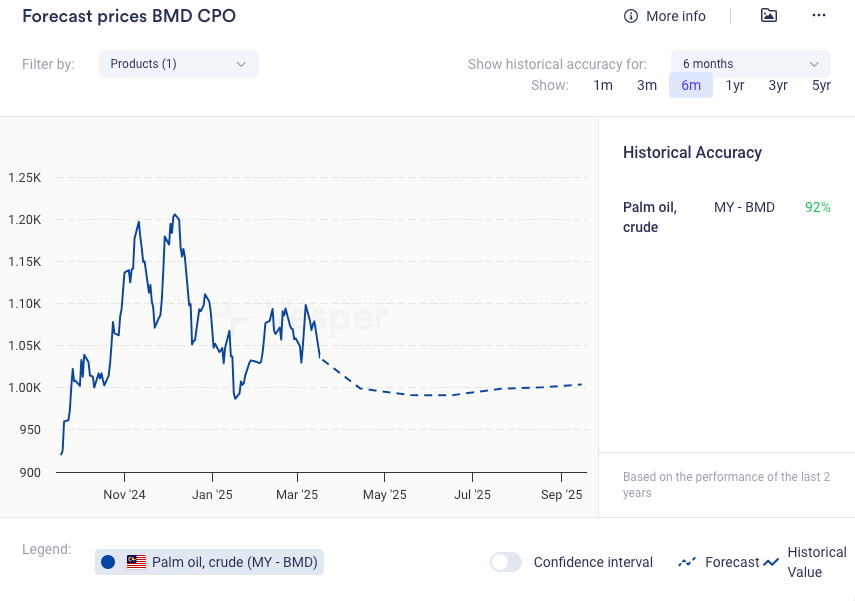Select the 1m time range
The image size is (855, 601).
[603, 85]
